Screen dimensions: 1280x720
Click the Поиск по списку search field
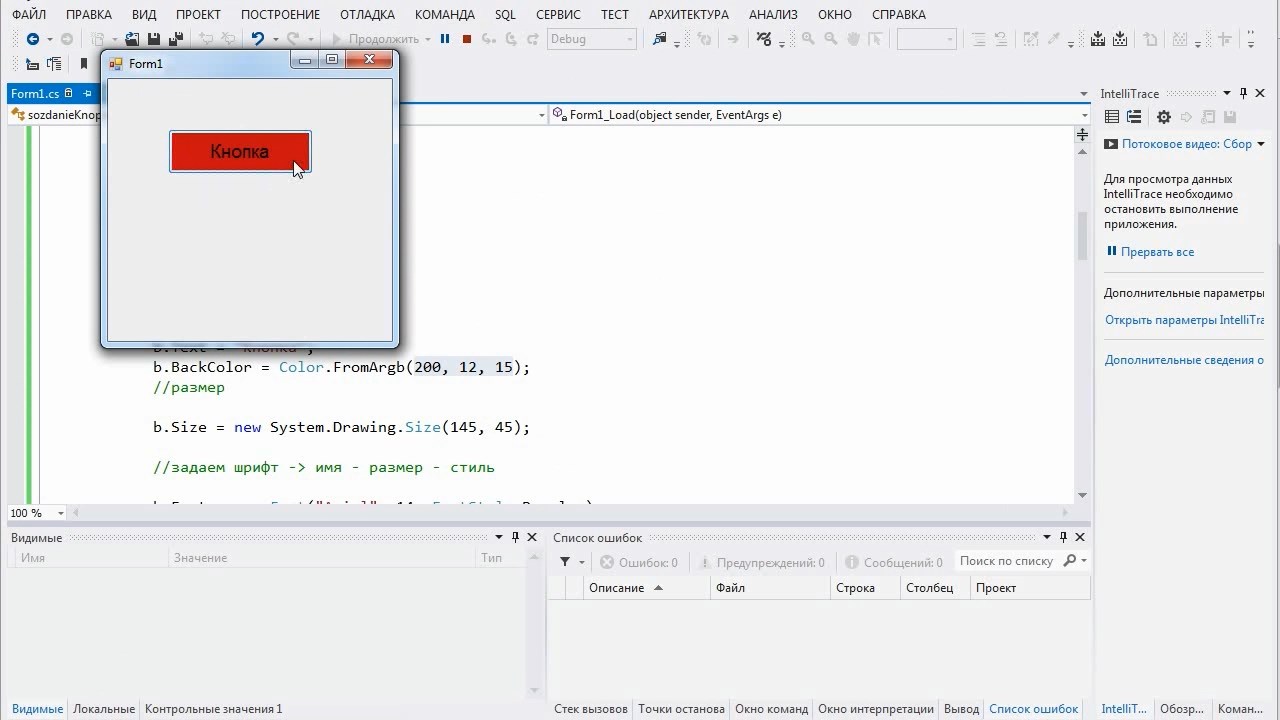tap(1007, 561)
